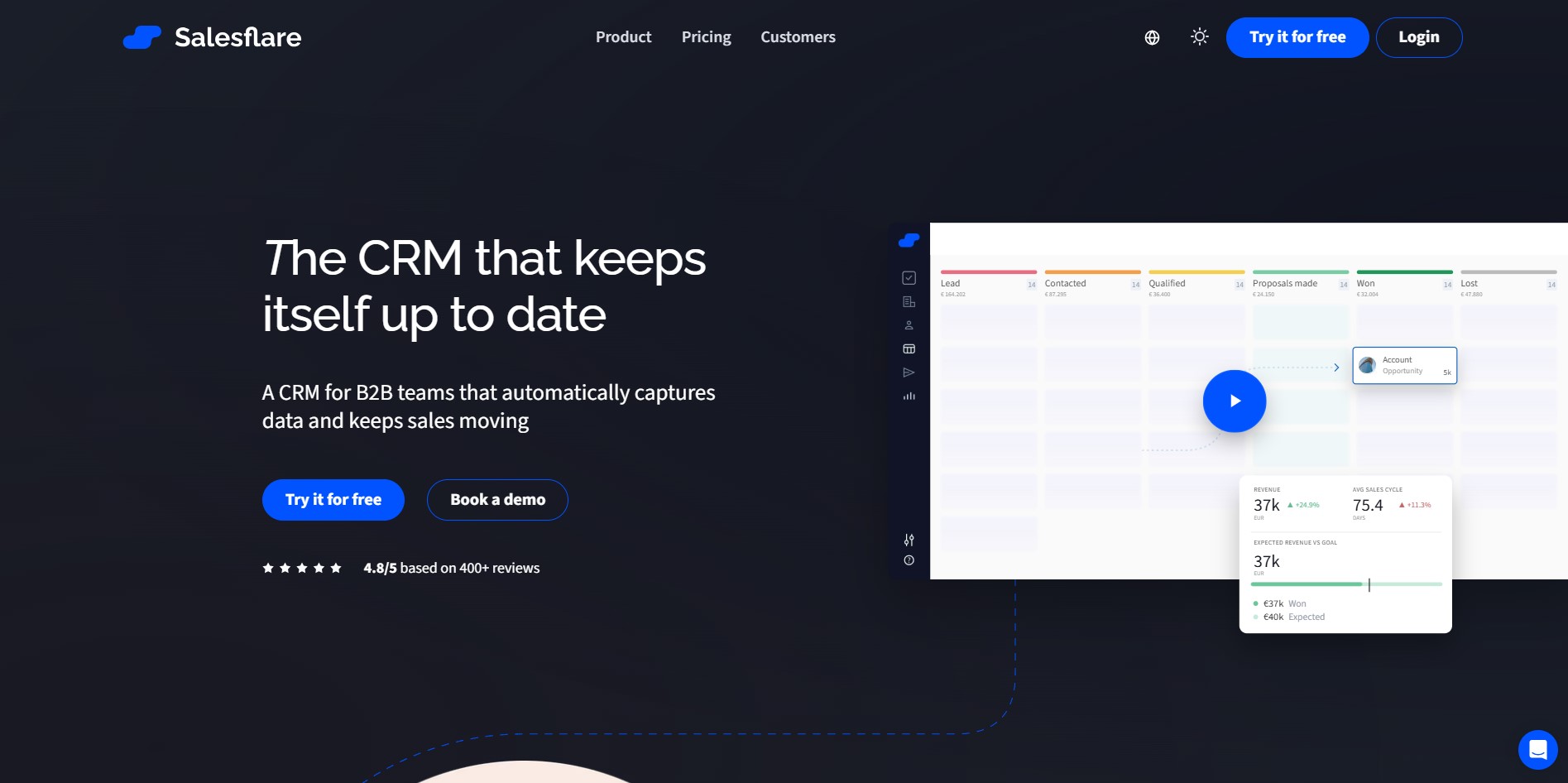The width and height of the screenshot is (1568, 783).
Task: Click the Salesflare logo in the header
Action: (212, 37)
